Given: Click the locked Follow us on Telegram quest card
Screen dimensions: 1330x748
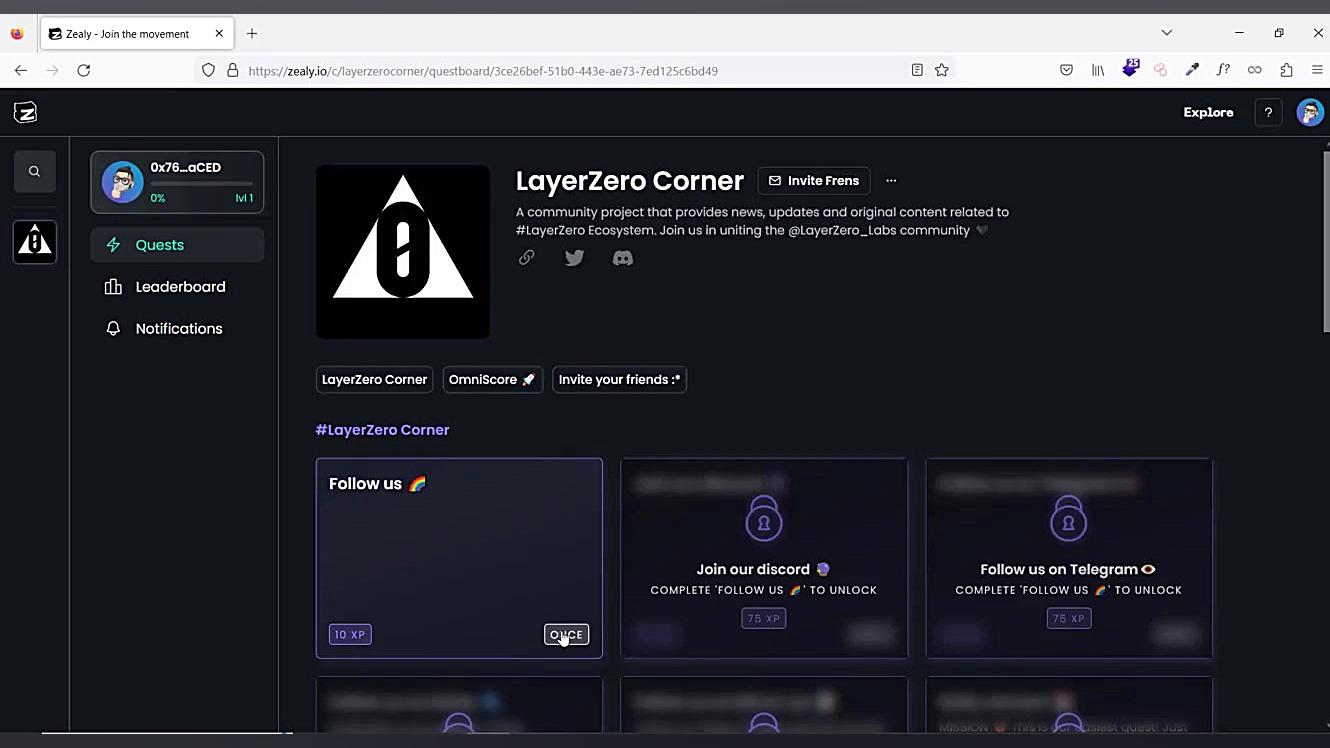Looking at the screenshot, I should [1069, 558].
